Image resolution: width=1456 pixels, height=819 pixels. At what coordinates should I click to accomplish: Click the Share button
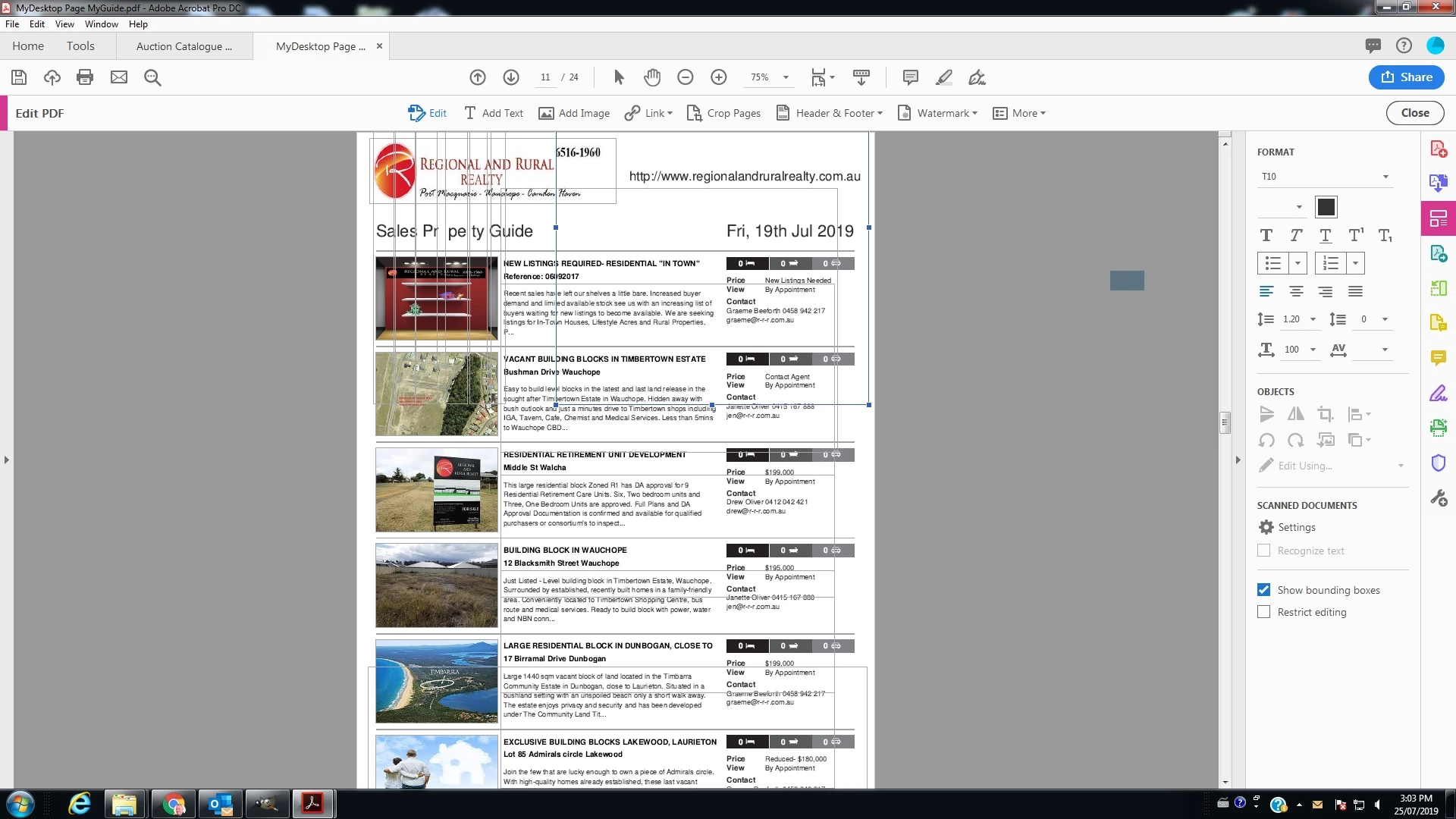pos(1406,77)
